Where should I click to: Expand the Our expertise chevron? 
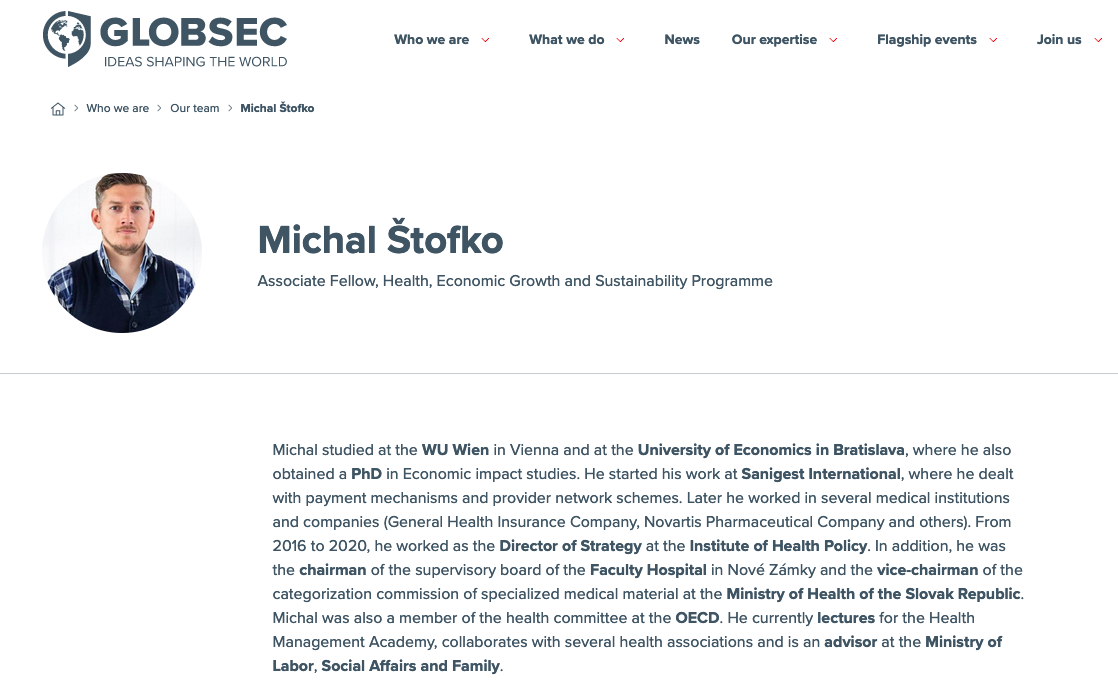(x=833, y=40)
